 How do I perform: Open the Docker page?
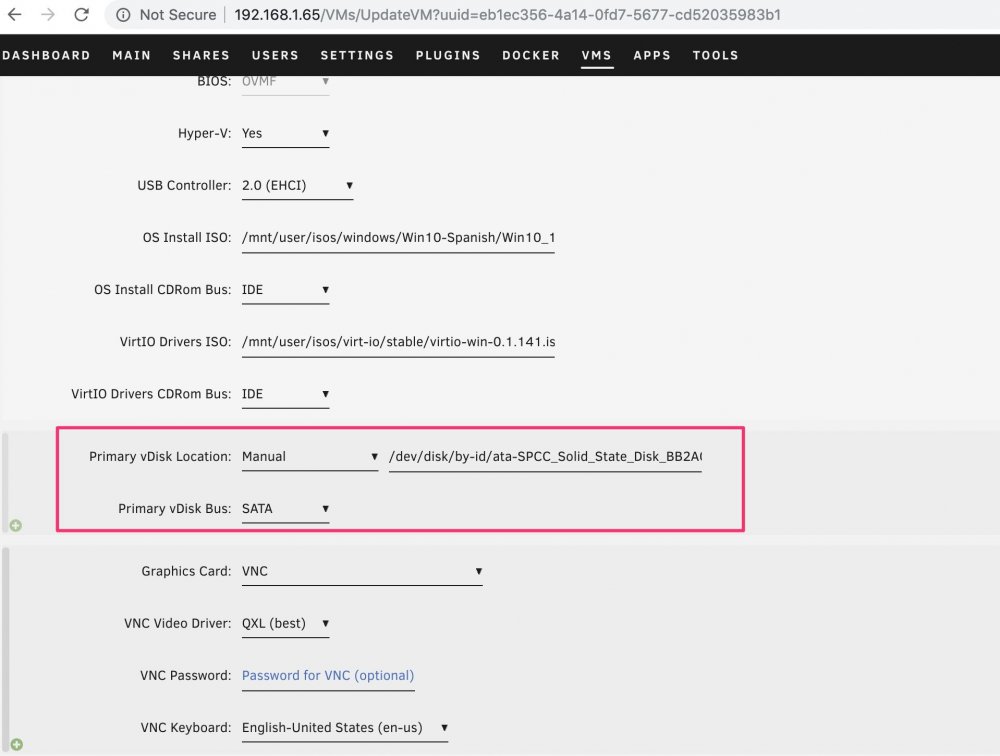click(x=531, y=56)
